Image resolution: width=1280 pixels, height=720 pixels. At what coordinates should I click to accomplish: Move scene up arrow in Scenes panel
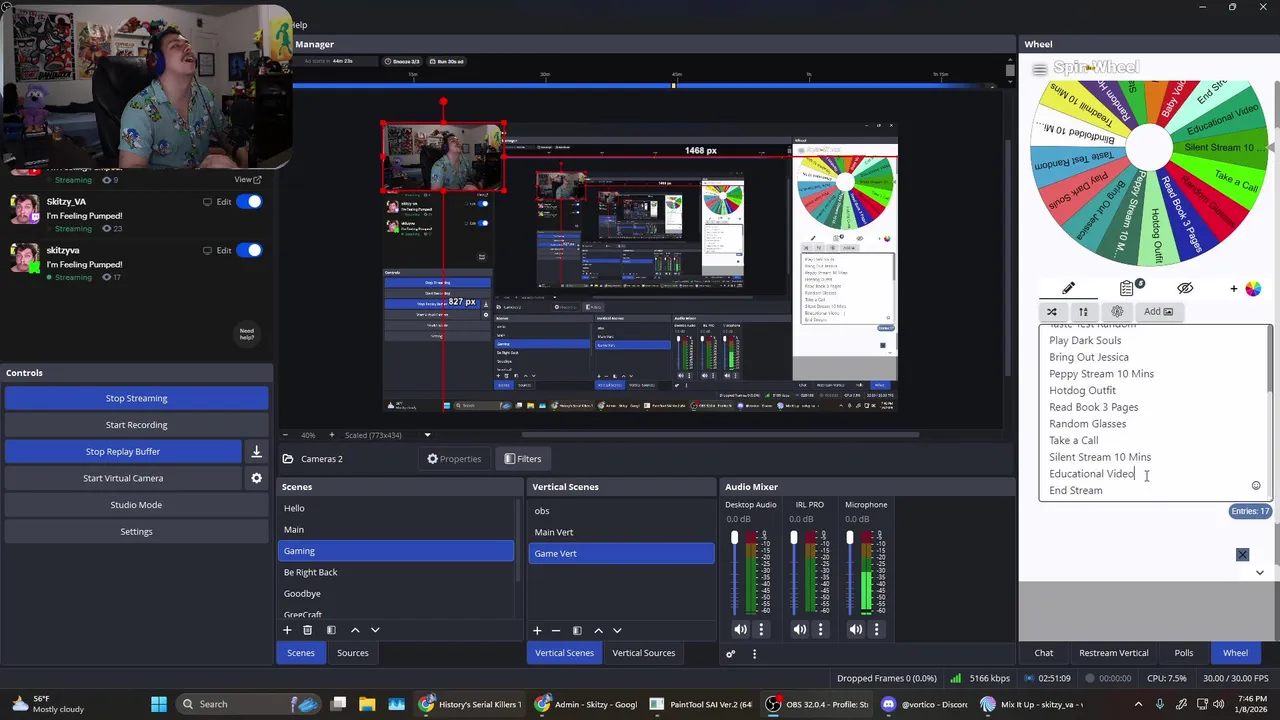click(355, 630)
